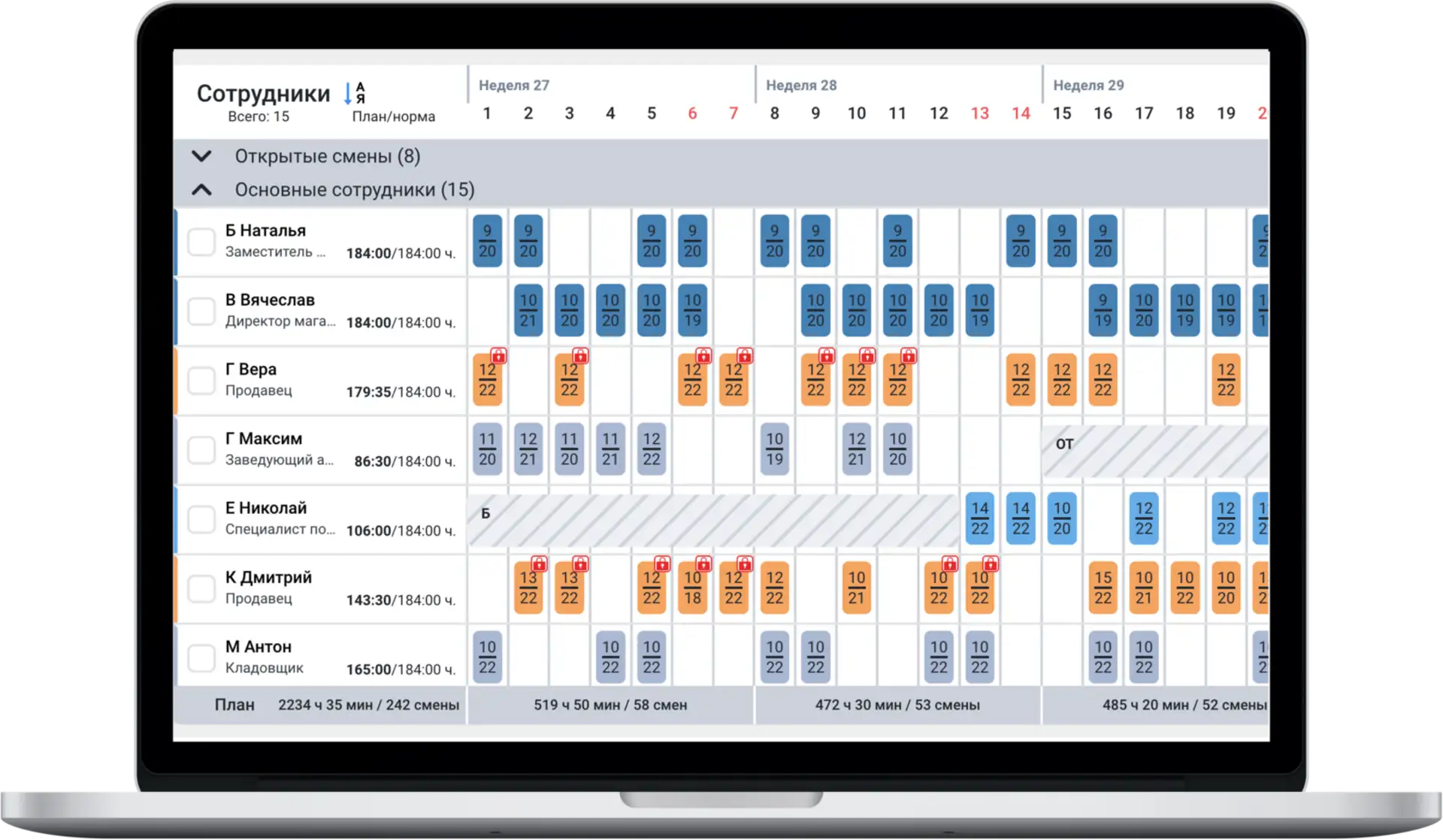Image resolution: width=1443 pixels, height=840 pixels.
Task: Click the lock icon on Г Вера's day 9 shift
Action: click(827, 355)
